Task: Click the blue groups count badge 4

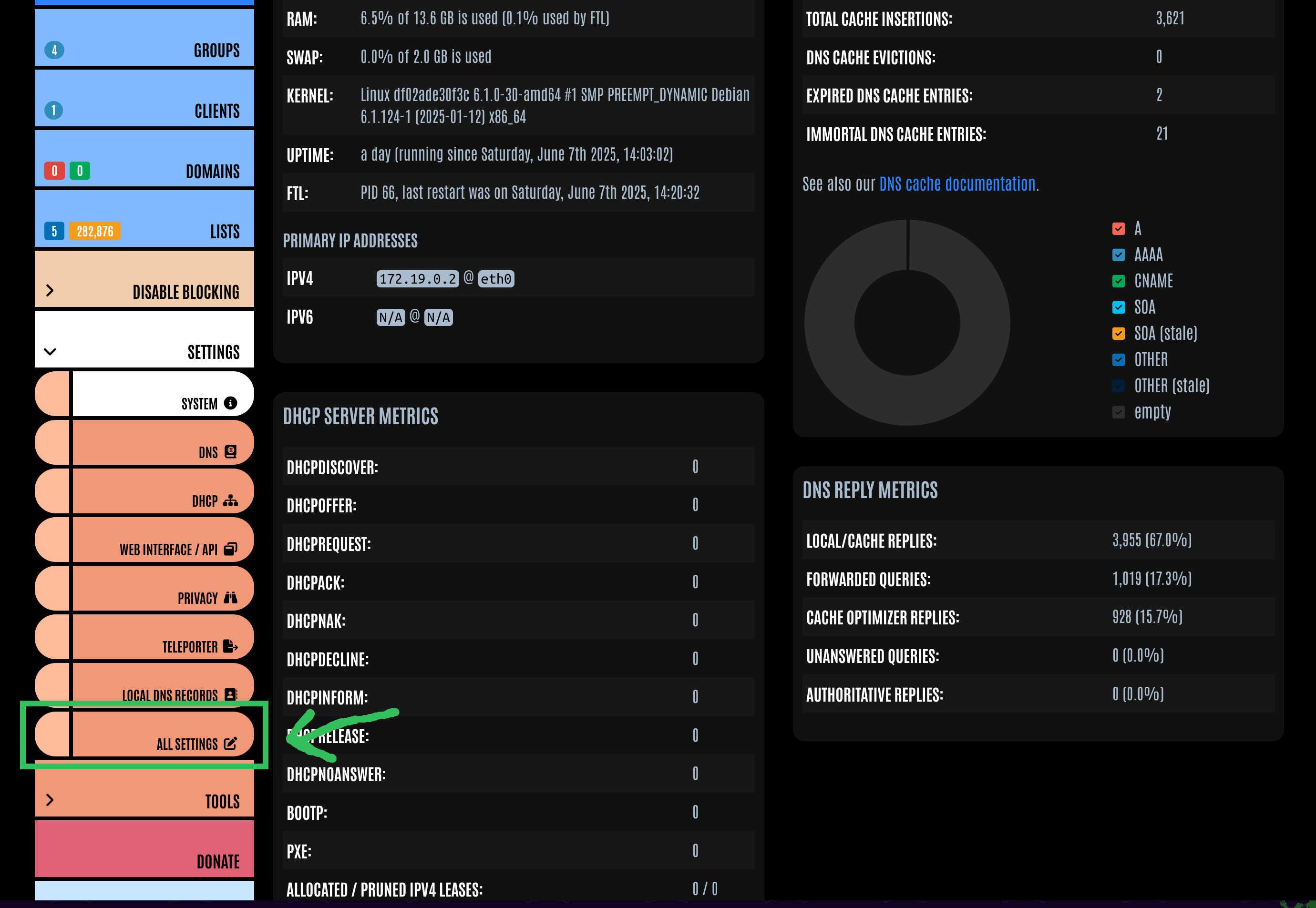Action: coord(54,50)
